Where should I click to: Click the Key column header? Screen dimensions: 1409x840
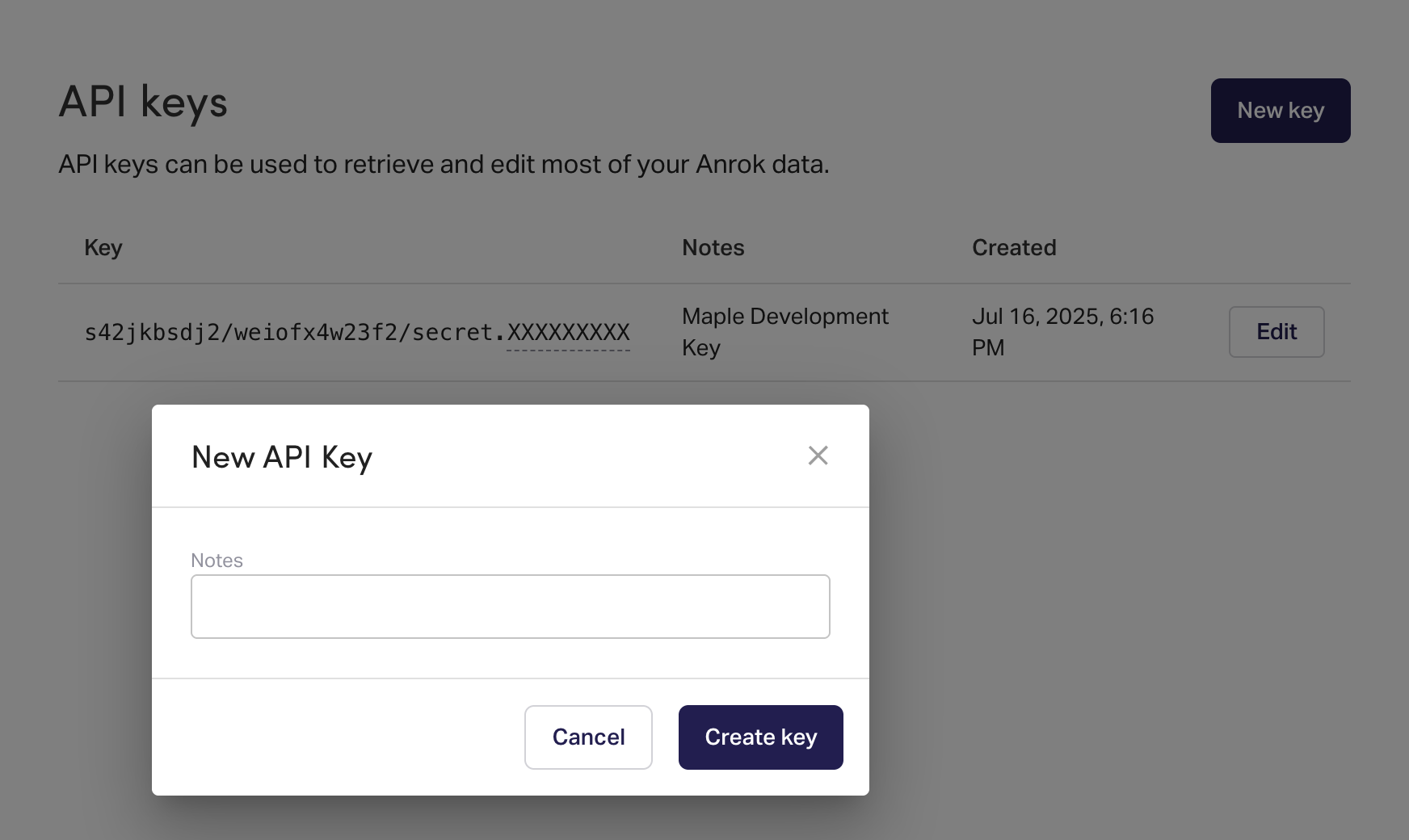point(103,248)
